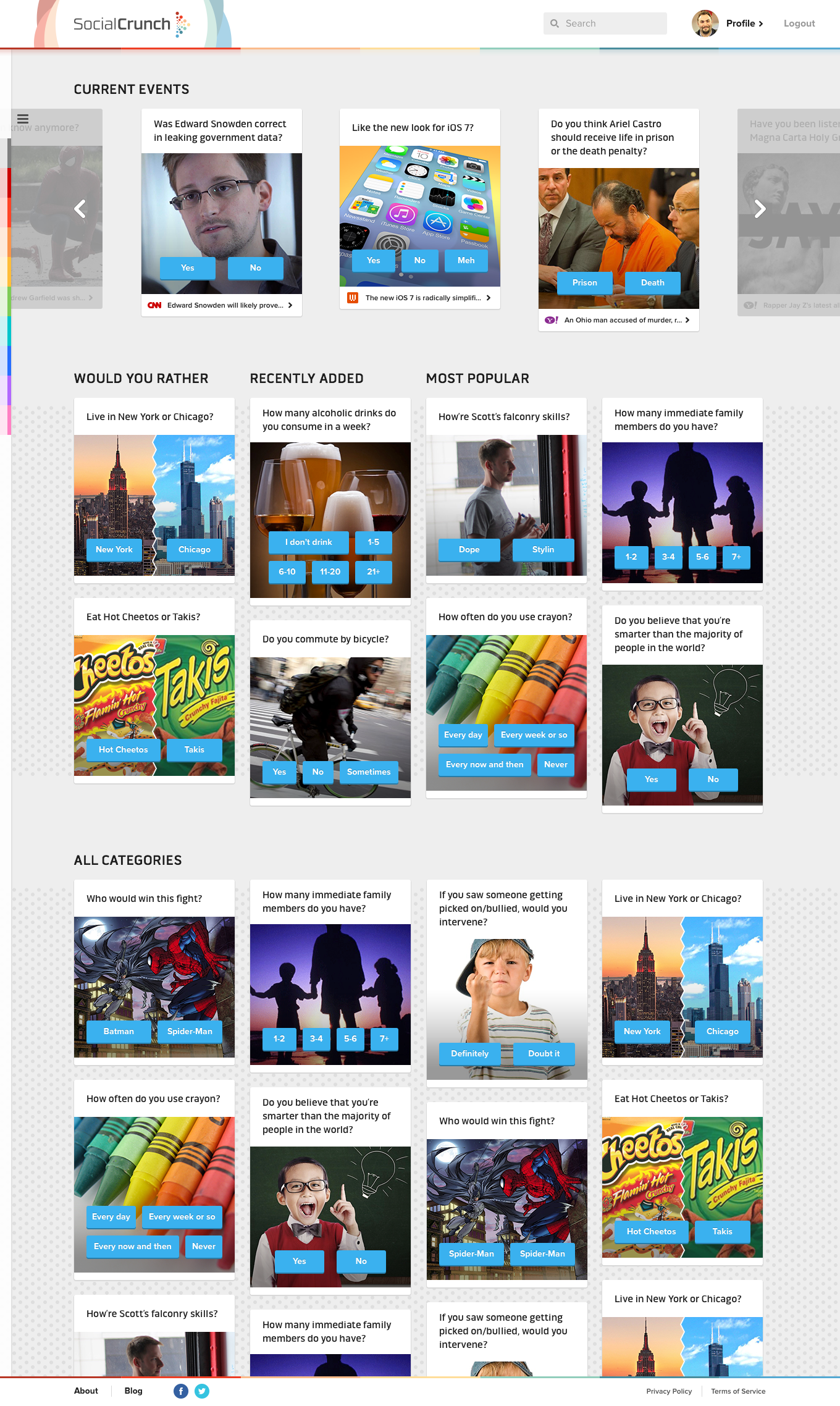
Task: Expand the Profile menu chevron
Action: pos(761,23)
